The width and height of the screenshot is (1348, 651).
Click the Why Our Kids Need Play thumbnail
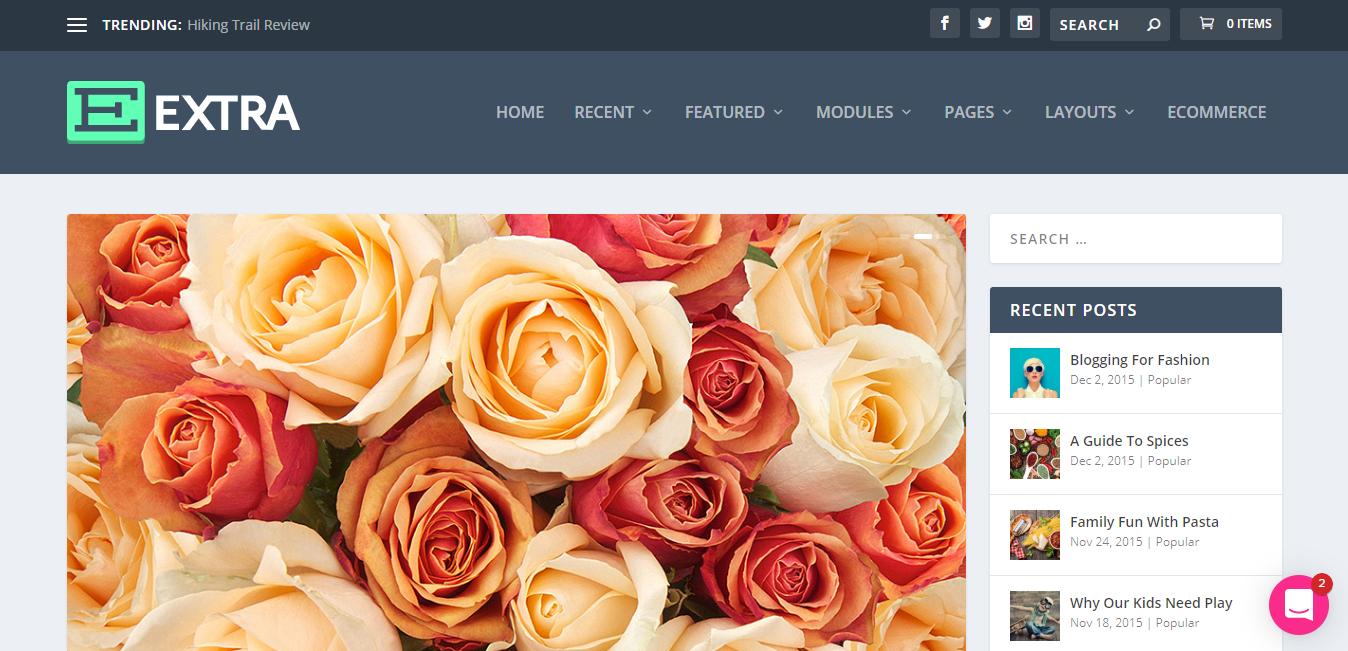click(x=1035, y=616)
